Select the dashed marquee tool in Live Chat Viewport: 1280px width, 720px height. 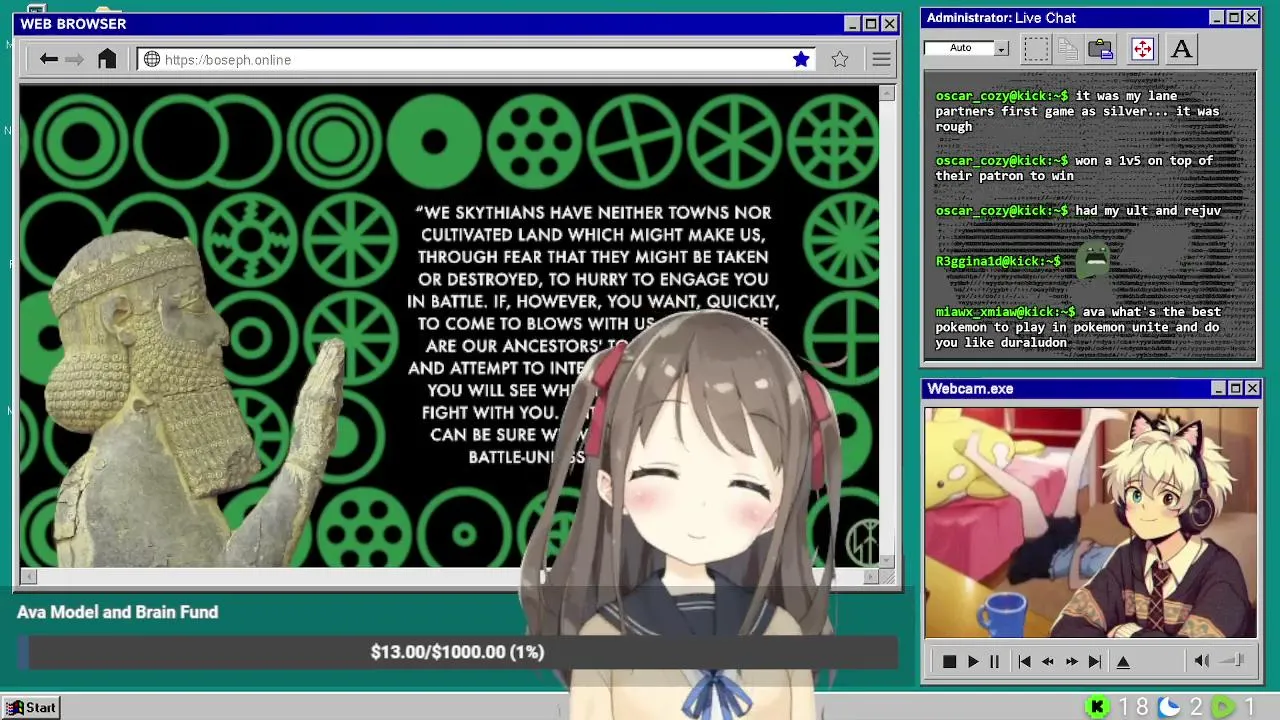1036,48
